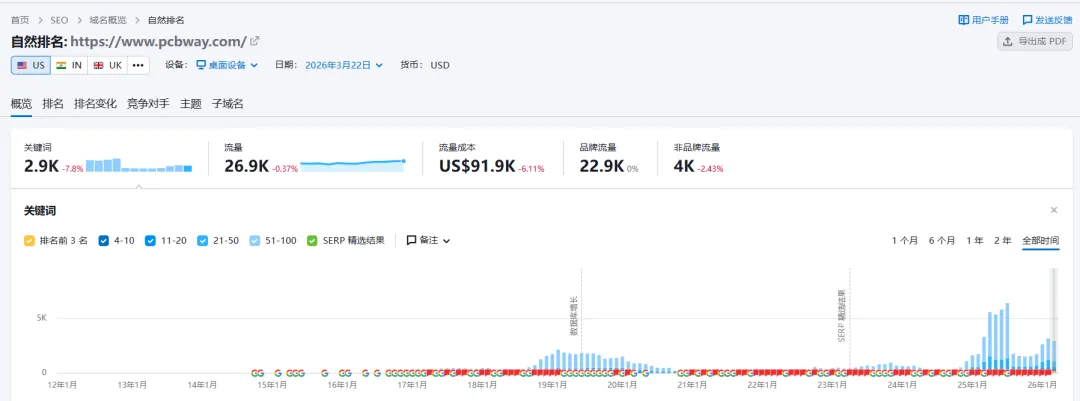Select the US database button
Image resolution: width=1080 pixels, height=401 pixels.
click(31, 65)
